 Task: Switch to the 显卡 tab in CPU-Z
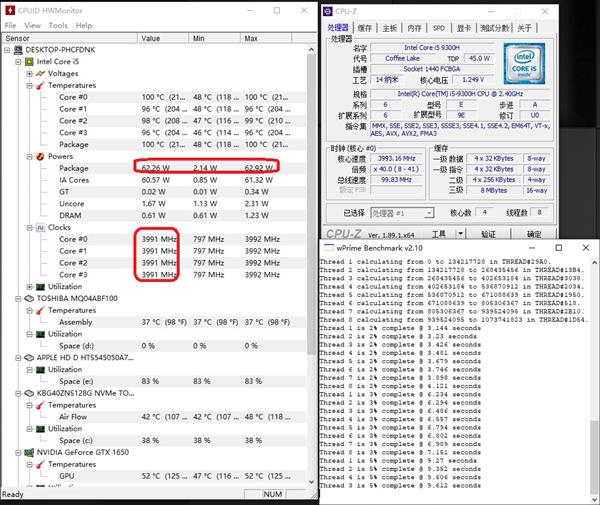[x=464, y=28]
